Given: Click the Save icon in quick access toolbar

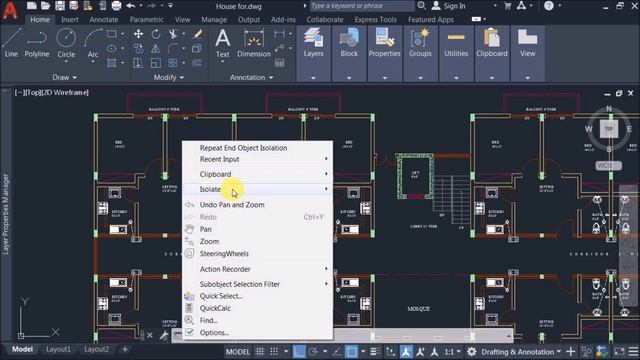Looking at the screenshot, I should coord(60,6).
